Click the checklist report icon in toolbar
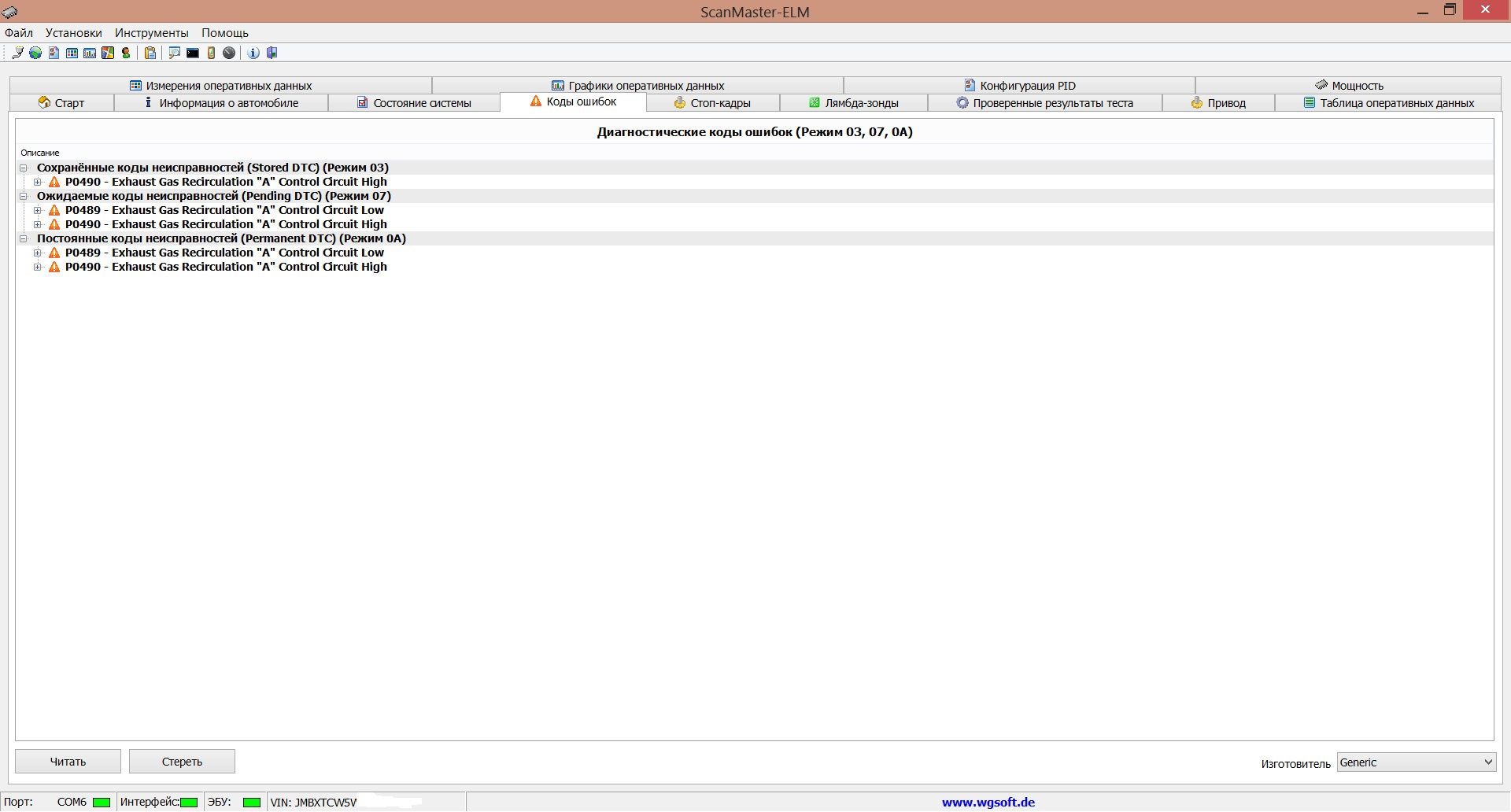The height and width of the screenshot is (812, 1511). [x=54, y=53]
